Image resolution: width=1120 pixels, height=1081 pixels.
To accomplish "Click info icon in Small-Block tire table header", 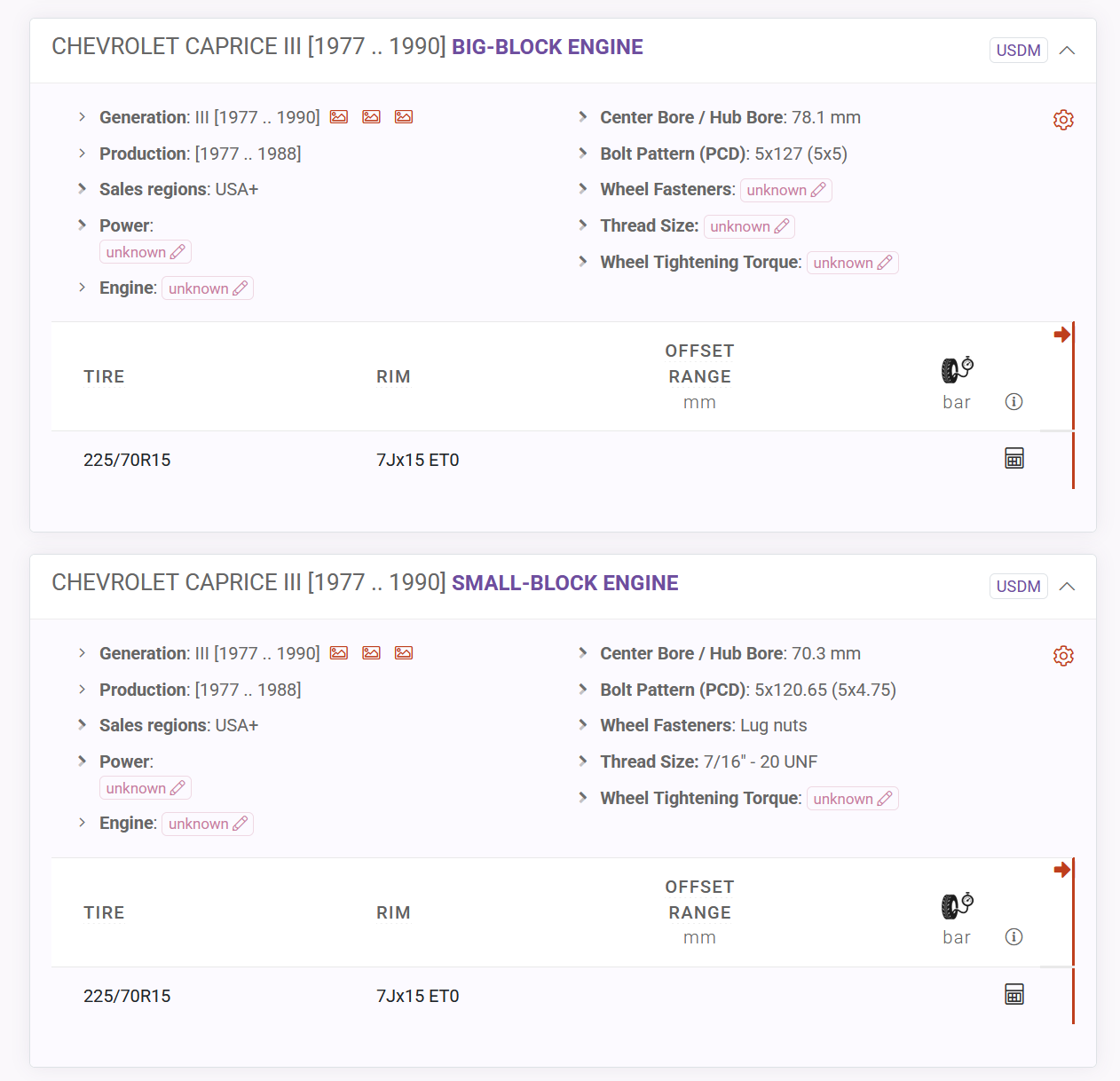I will (x=1014, y=937).
